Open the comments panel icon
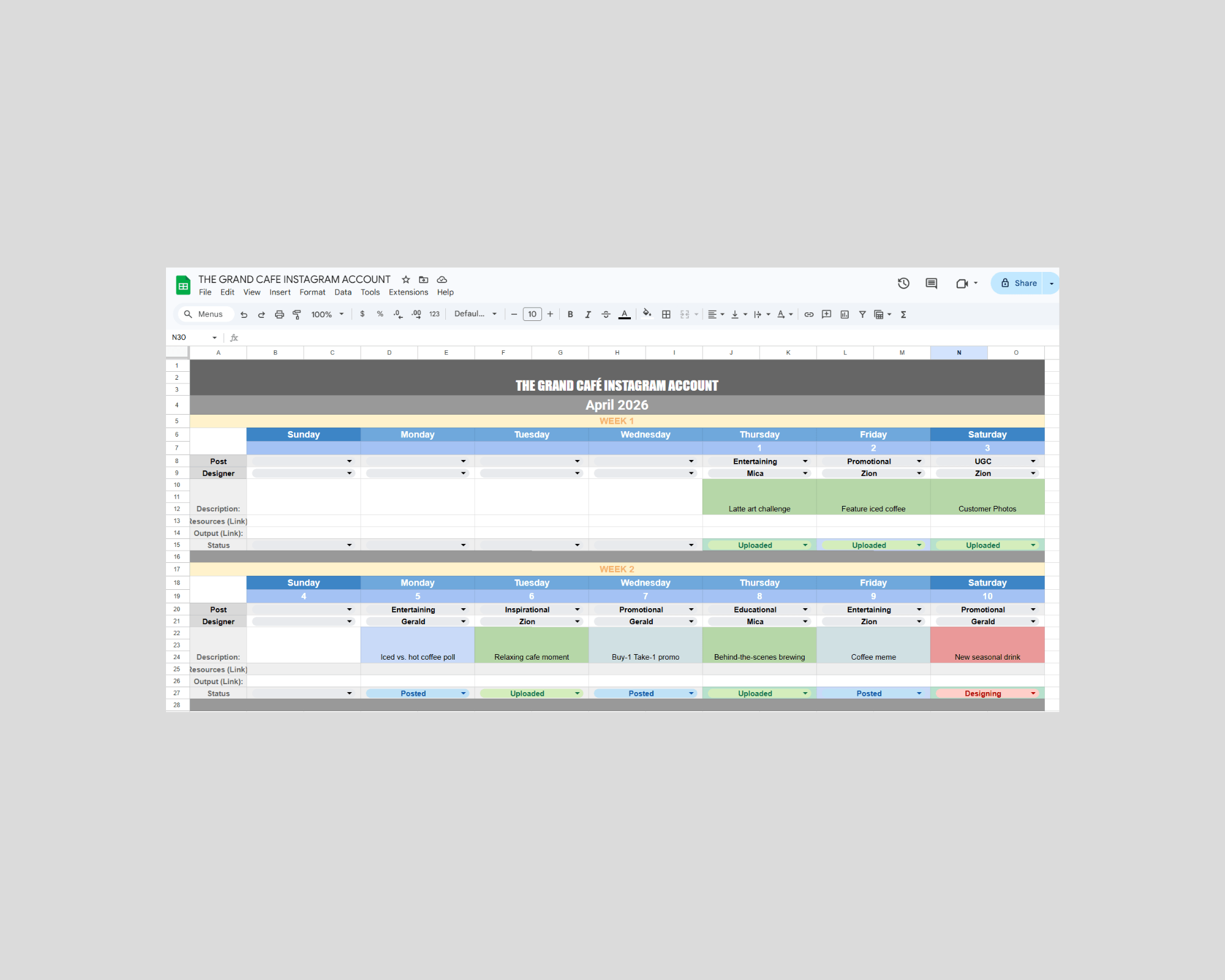The height and width of the screenshot is (980, 1225). click(931, 283)
